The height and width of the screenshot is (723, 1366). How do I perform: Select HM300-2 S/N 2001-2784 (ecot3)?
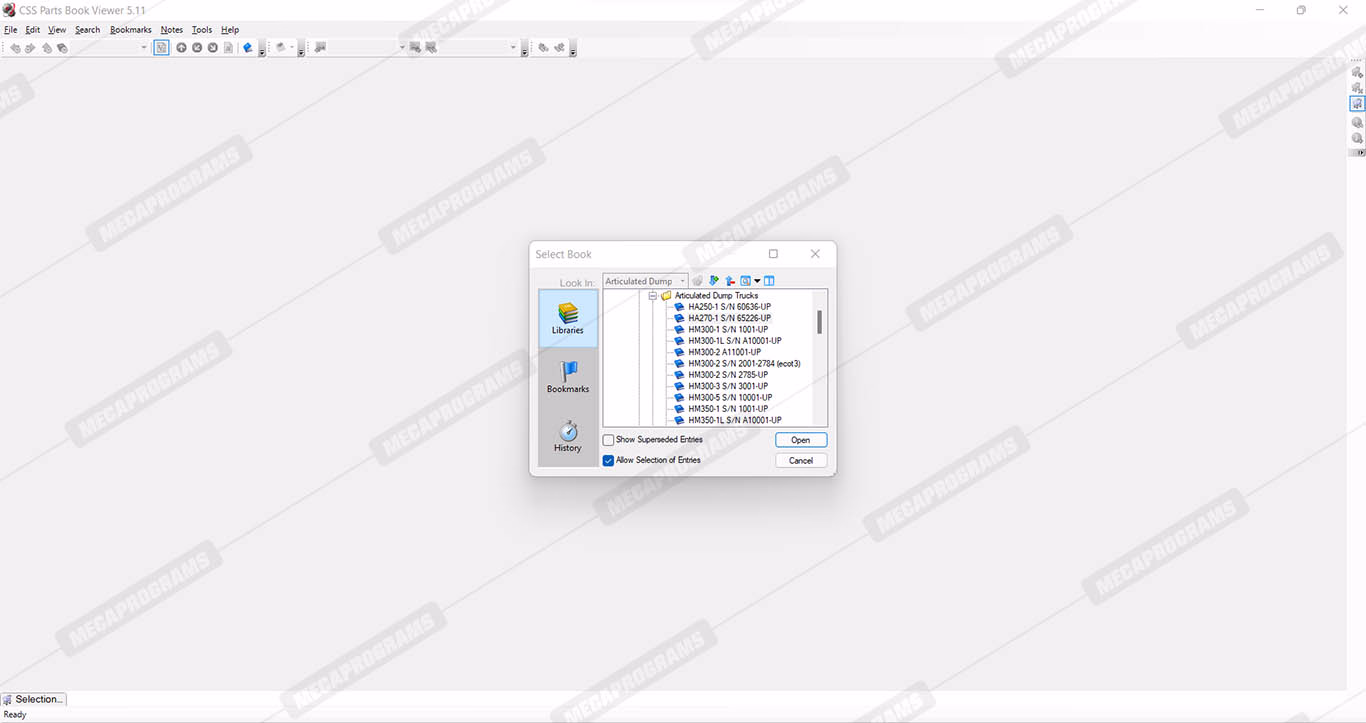745,364
